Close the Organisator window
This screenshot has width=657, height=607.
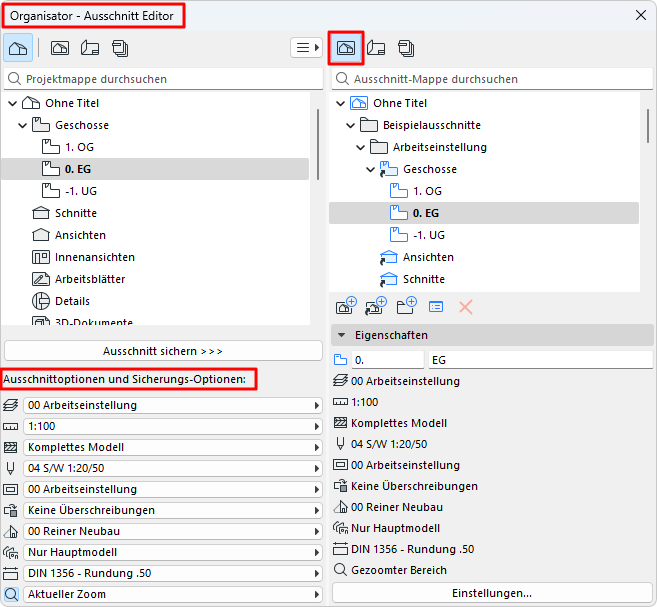641,15
